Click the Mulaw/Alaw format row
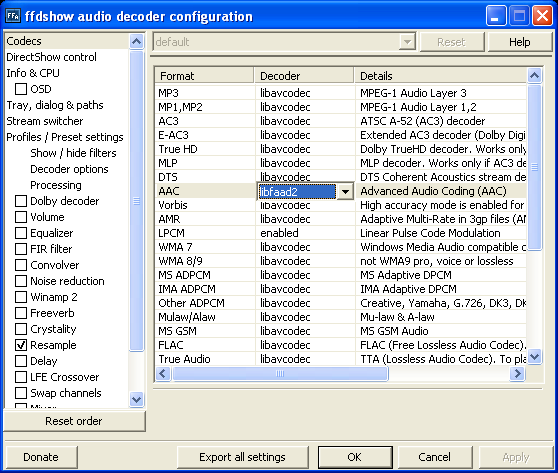The width and height of the screenshot is (558, 473). pos(341,317)
